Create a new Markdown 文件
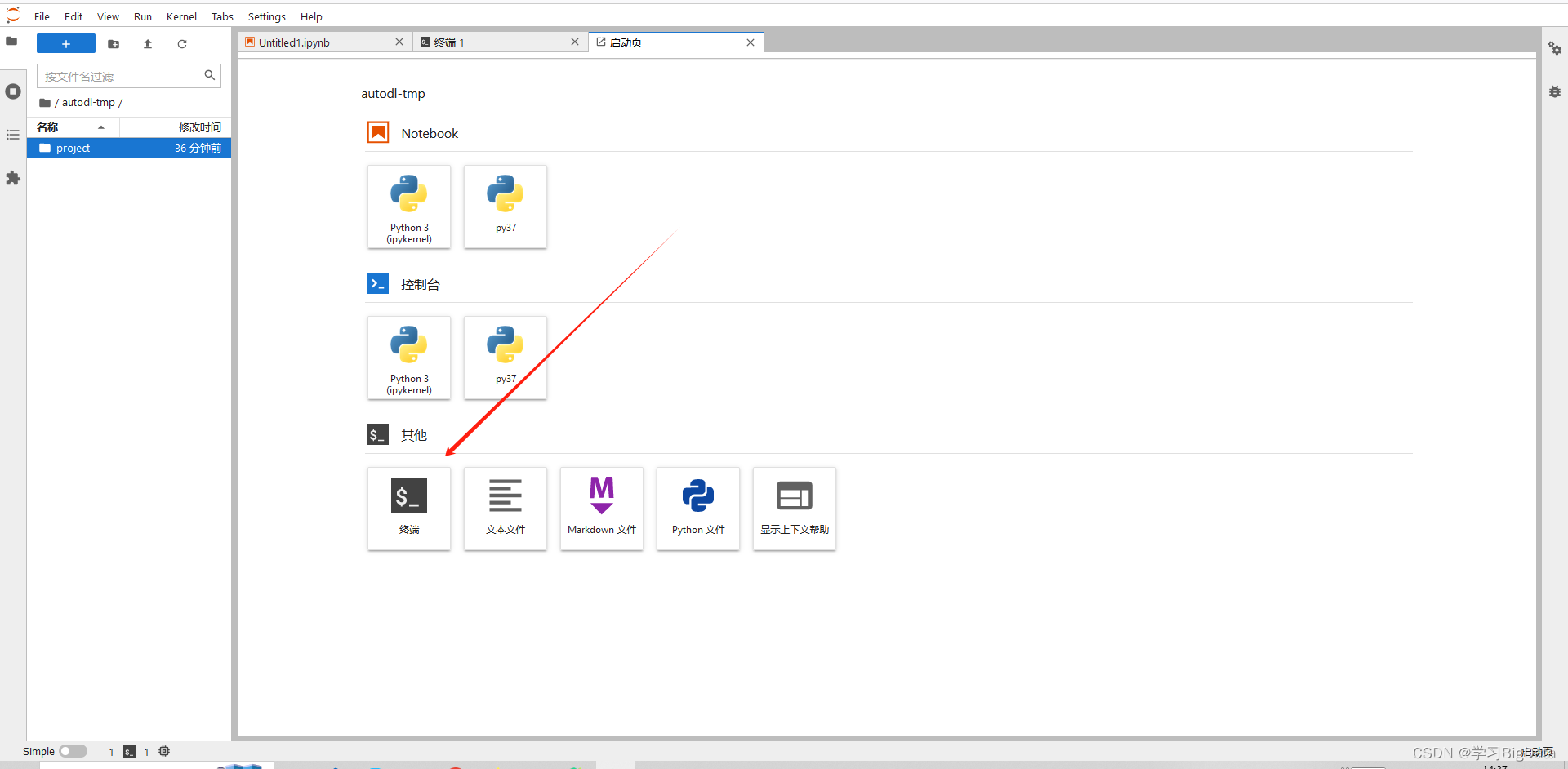Image resolution: width=1568 pixels, height=769 pixels. tap(602, 509)
